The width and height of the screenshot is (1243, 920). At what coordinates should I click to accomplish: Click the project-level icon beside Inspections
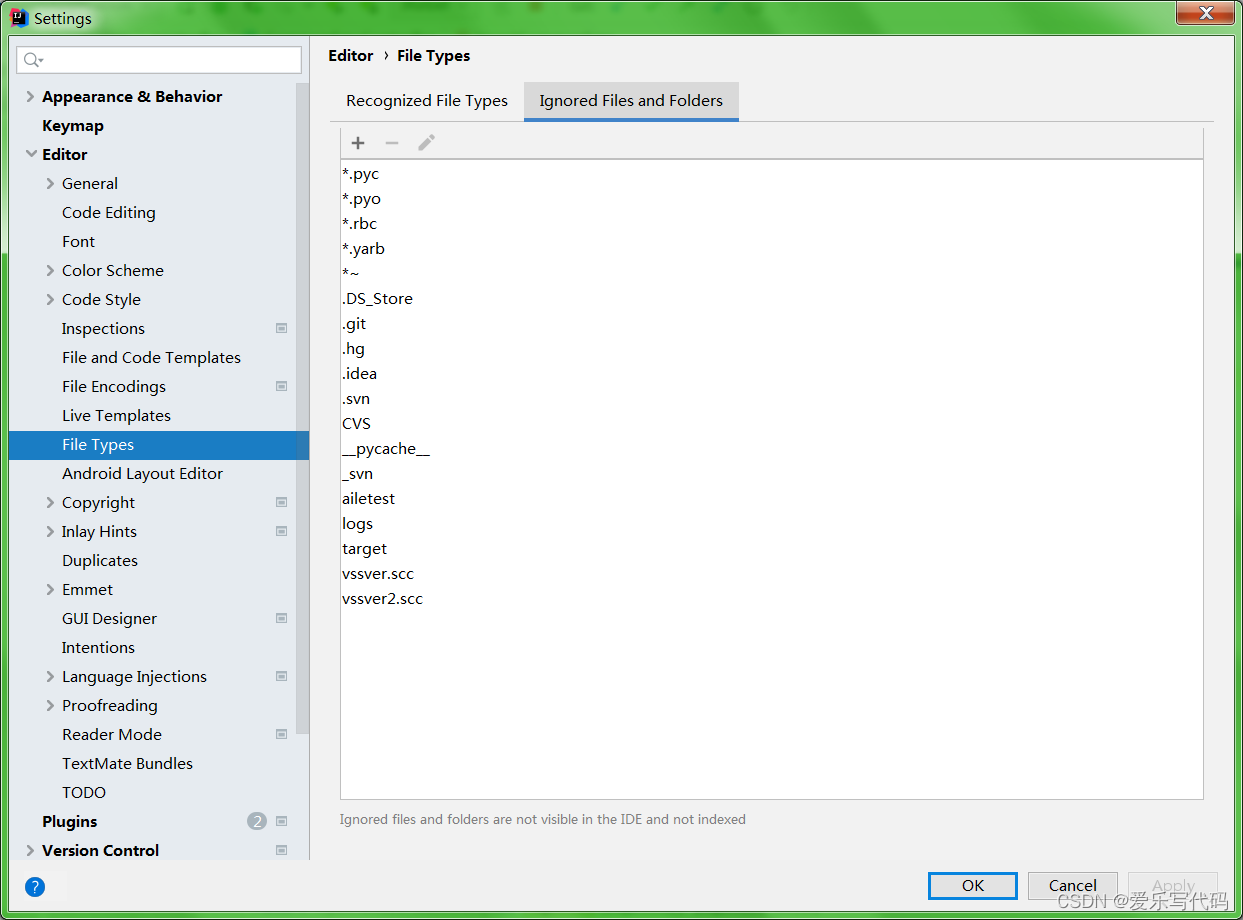pyautogui.click(x=282, y=328)
